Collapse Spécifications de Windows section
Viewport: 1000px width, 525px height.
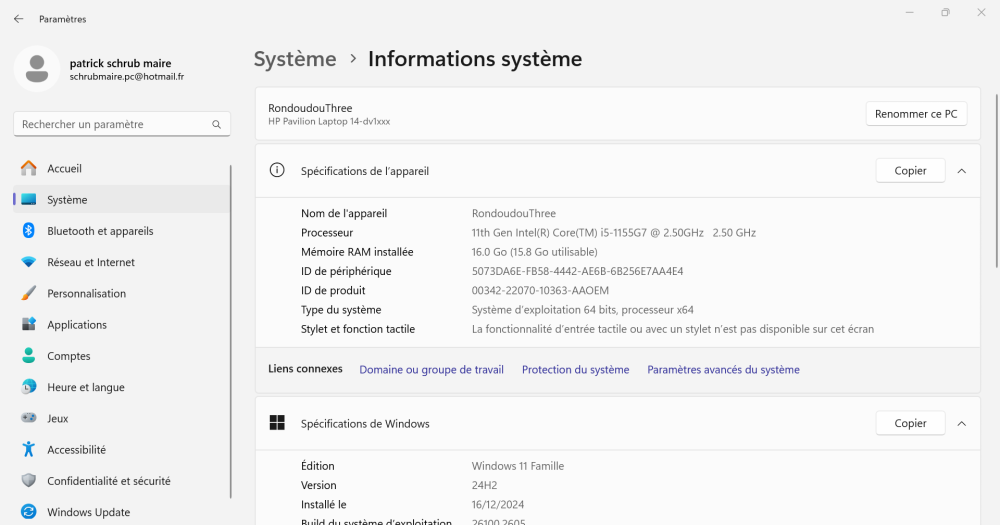click(961, 424)
